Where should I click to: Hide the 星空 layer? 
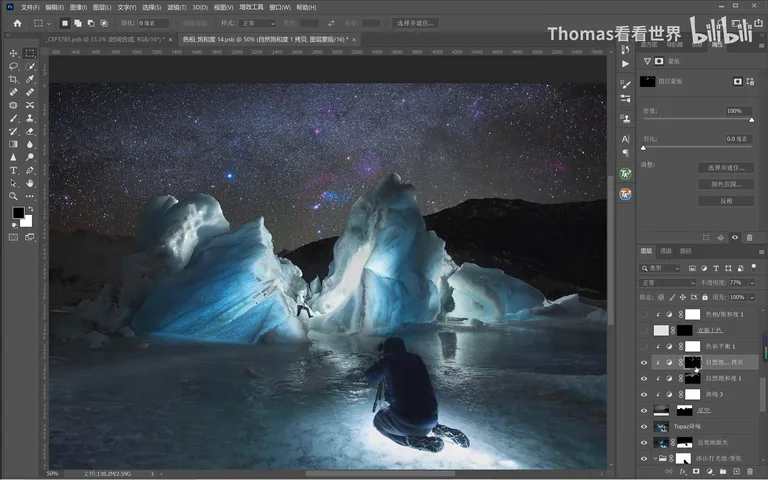644,410
